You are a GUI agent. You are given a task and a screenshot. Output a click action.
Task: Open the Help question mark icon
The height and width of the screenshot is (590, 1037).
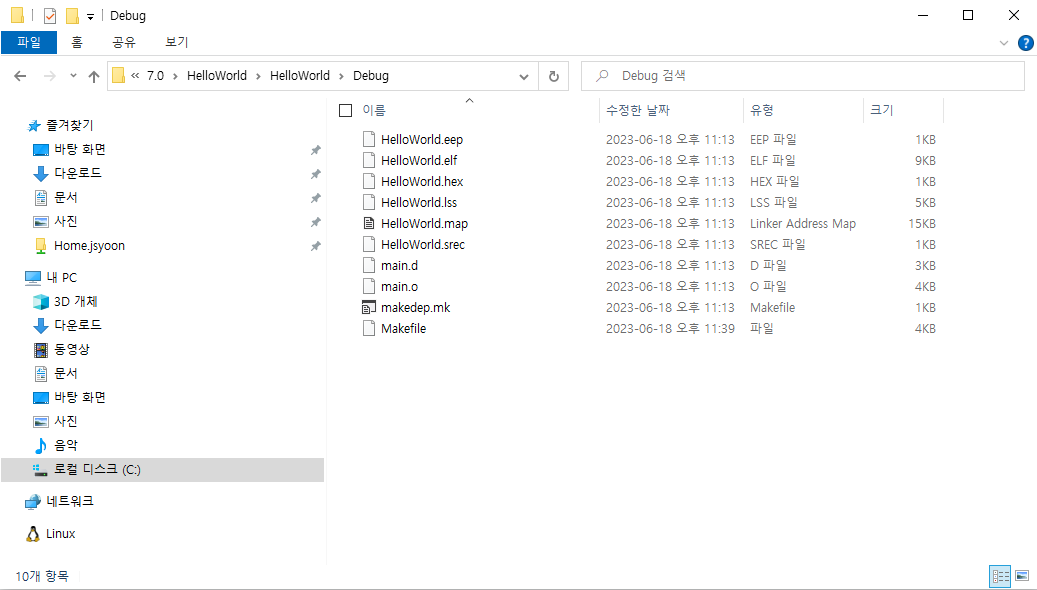(1025, 43)
